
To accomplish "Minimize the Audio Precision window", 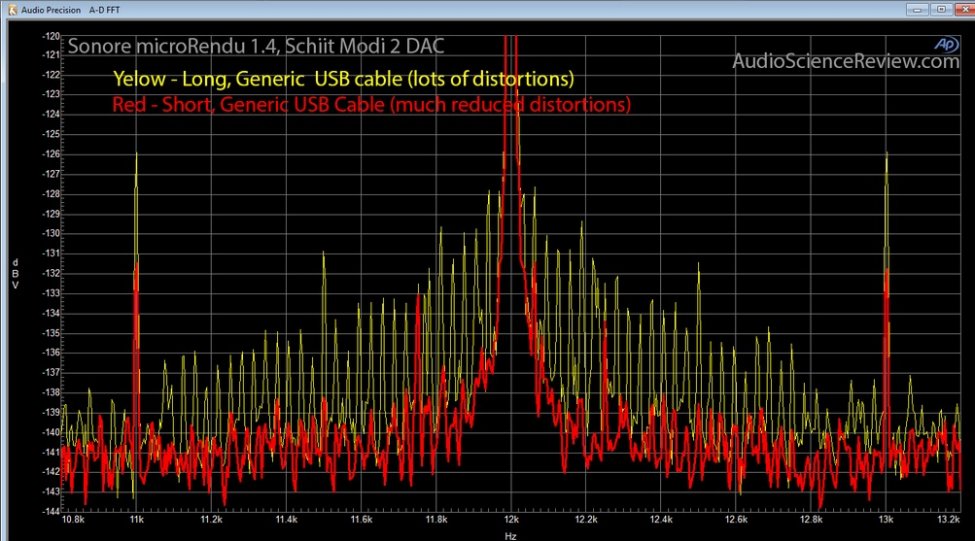I will [x=917, y=9].
